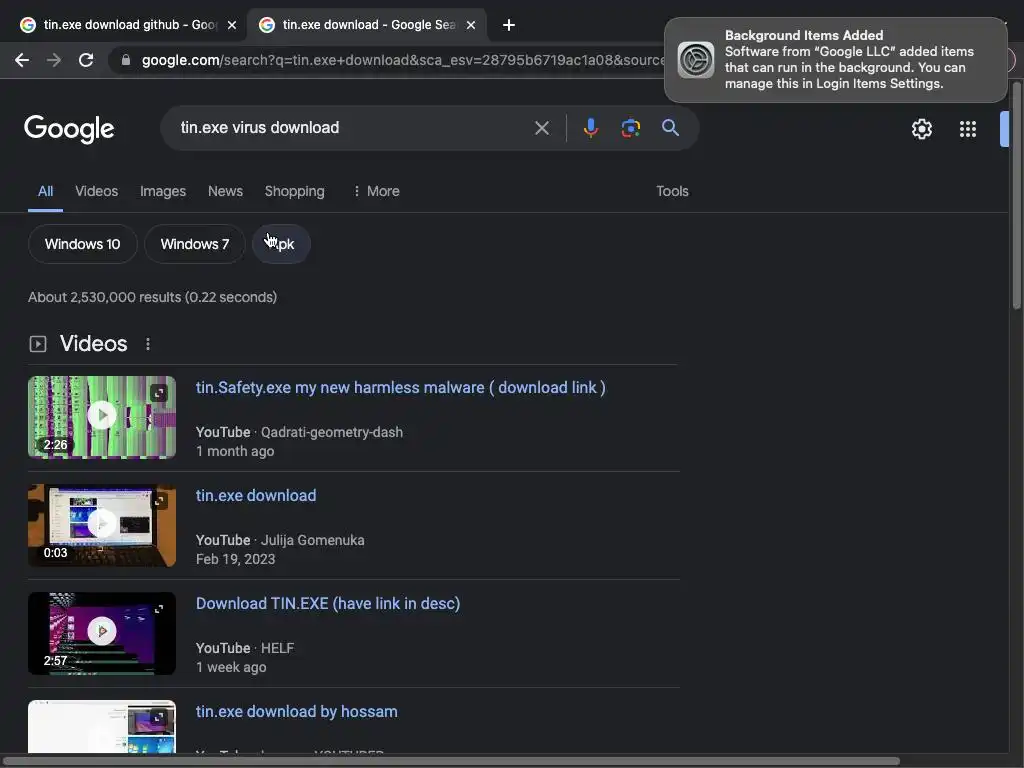Image resolution: width=1024 pixels, height=768 pixels.
Task: Switch to the 'tin.exe download github' tab
Action: [127, 25]
